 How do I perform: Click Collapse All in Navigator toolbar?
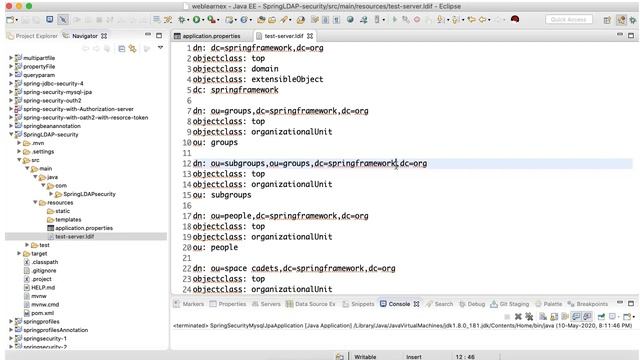[x=122, y=49]
